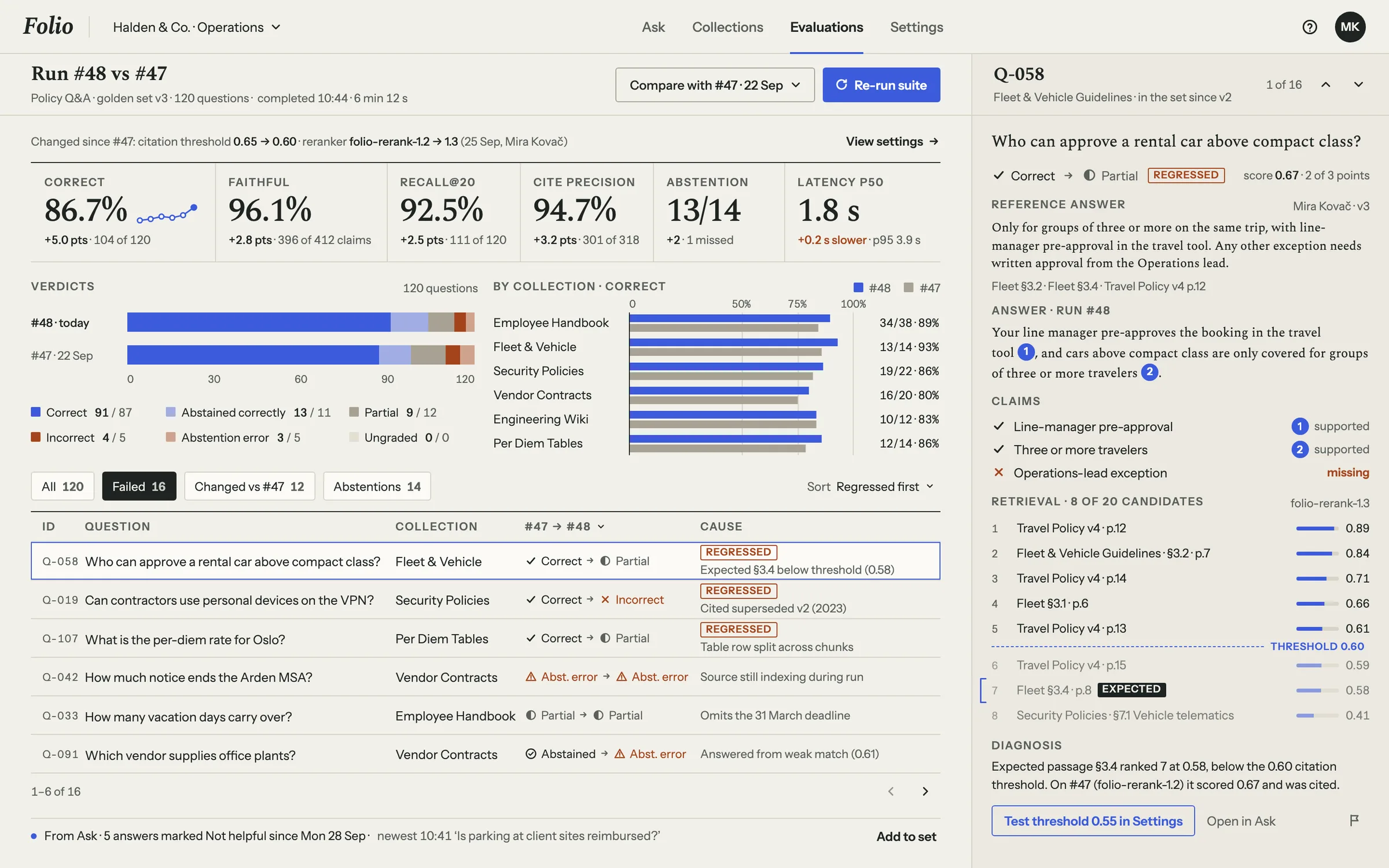The image size is (1389, 868).
Task: Select row Q-107 per-diem rate for Oslo
Action: click(x=486, y=638)
